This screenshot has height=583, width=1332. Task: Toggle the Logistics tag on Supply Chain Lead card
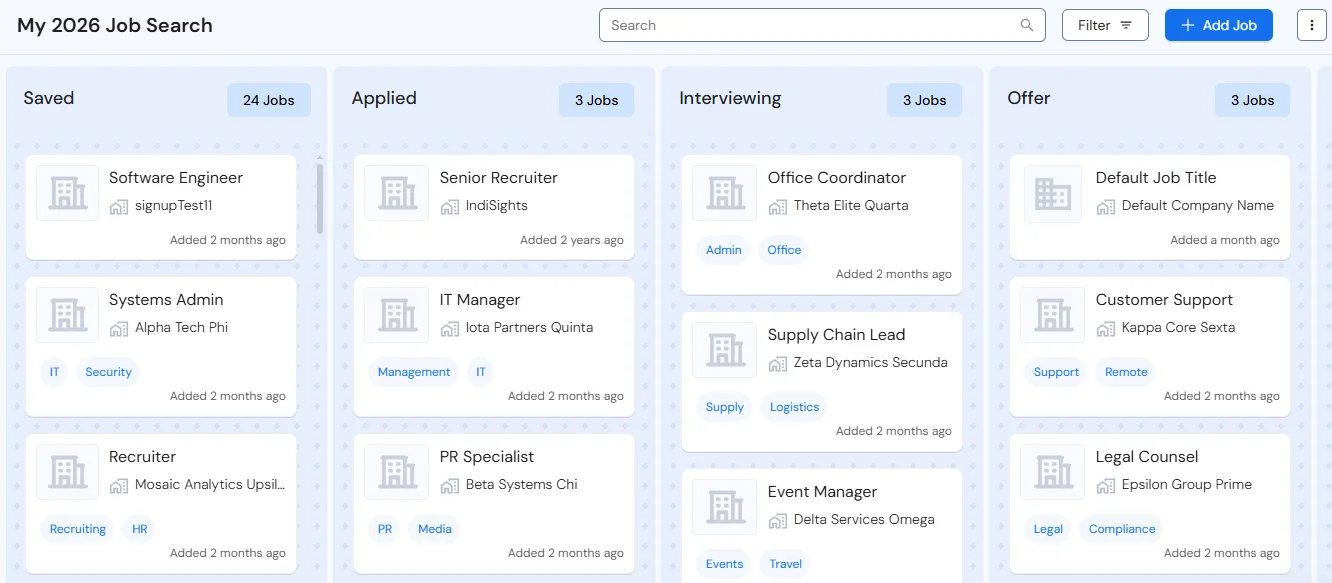(x=794, y=407)
